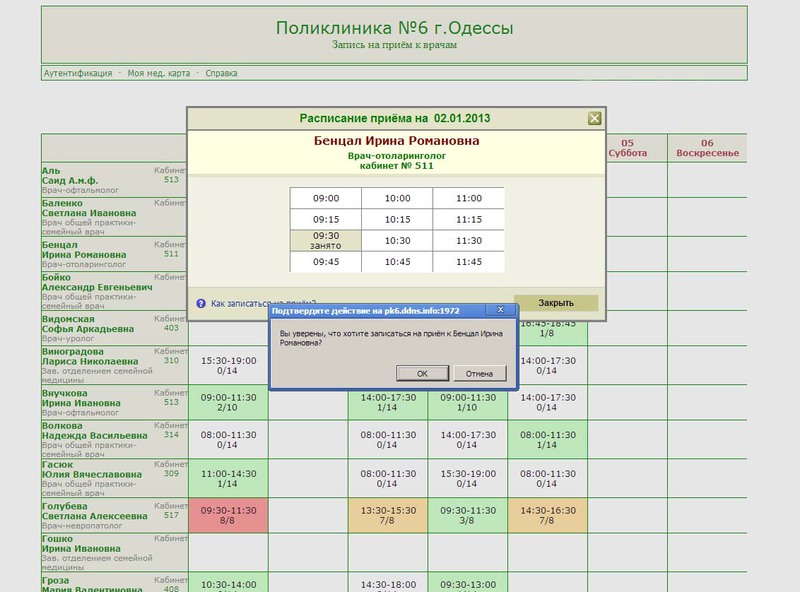The image size is (800, 592).
Task: Select the 09:00 time slot
Action: pyautogui.click(x=326, y=198)
